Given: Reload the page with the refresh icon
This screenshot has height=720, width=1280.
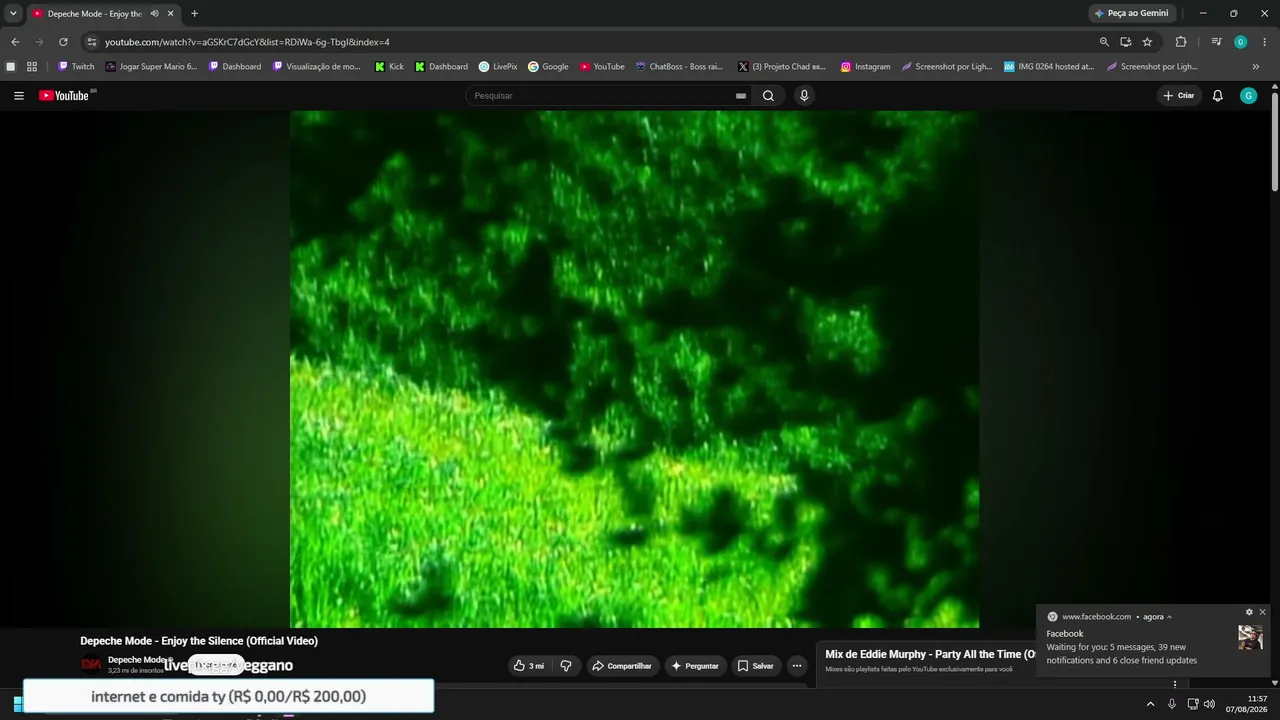Looking at the screenshot, I should (63, 42).
